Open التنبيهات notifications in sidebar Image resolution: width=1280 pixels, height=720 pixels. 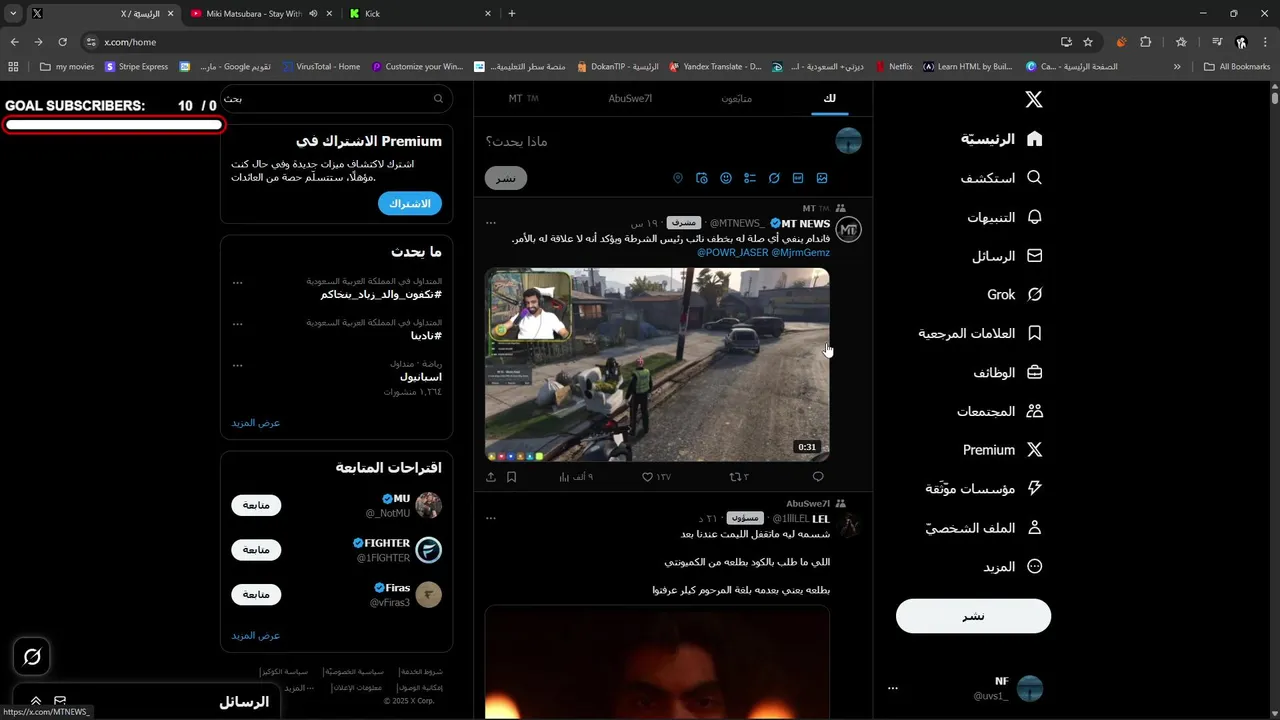(x=1005, y=217)
